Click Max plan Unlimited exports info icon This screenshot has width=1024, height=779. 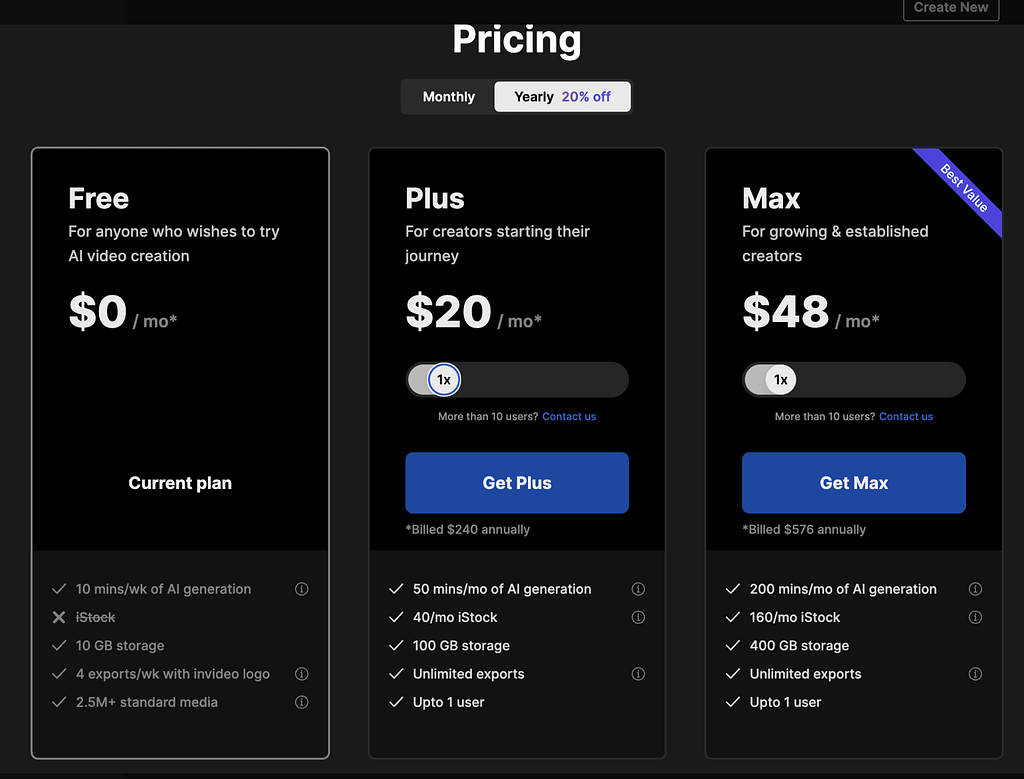tap(976, 674)
